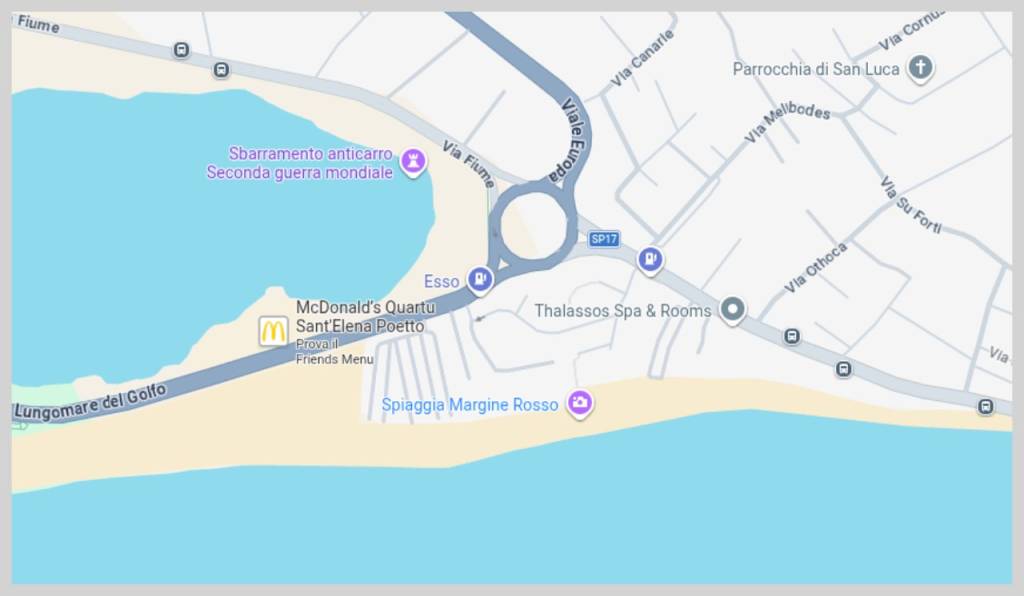The width and height of the screenshot is (1024, 596).
Task: Click the center of the roundabout
Action: tap(534, 227)
